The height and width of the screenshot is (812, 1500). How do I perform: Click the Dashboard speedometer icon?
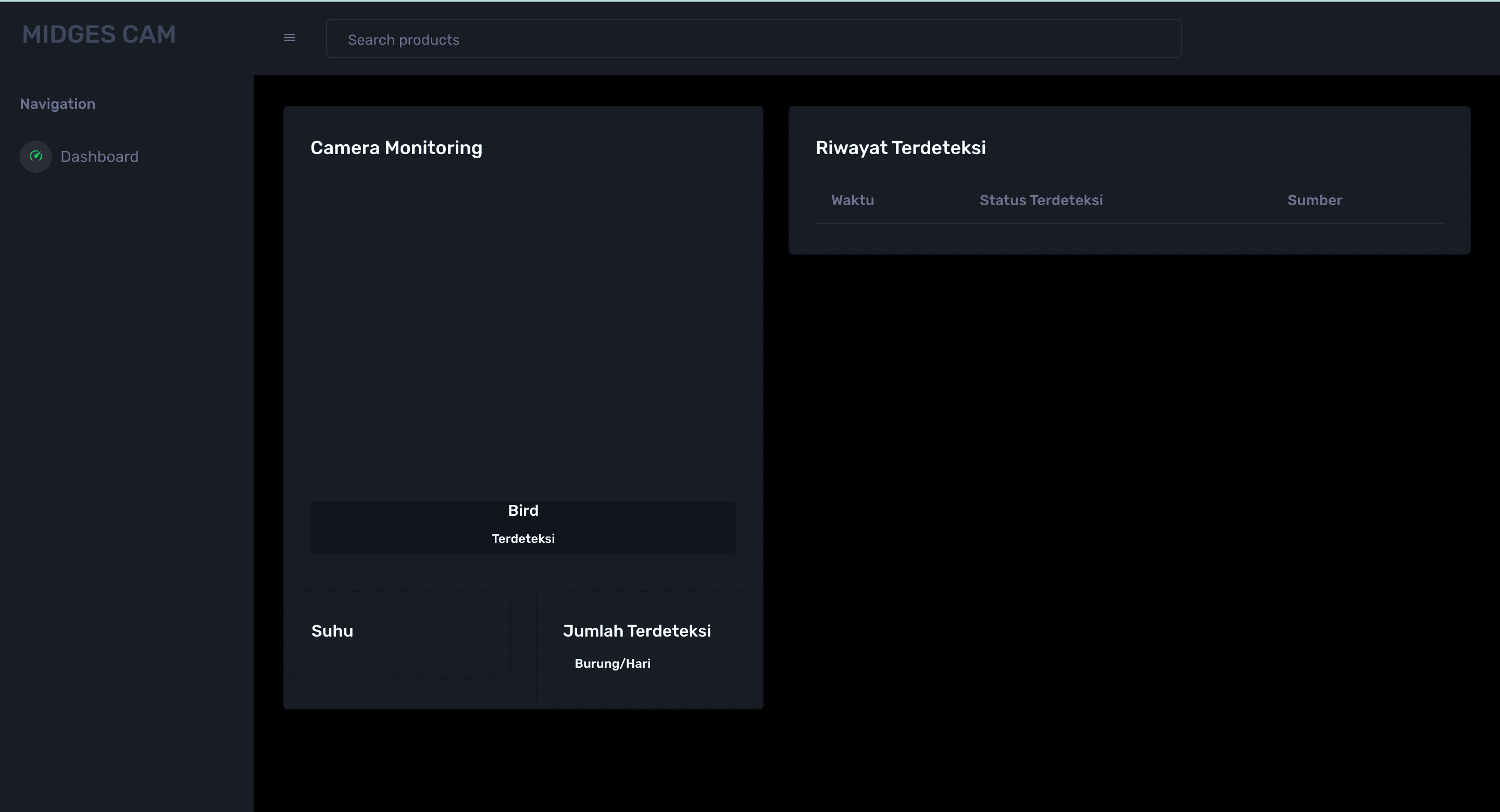pos(36,156)
